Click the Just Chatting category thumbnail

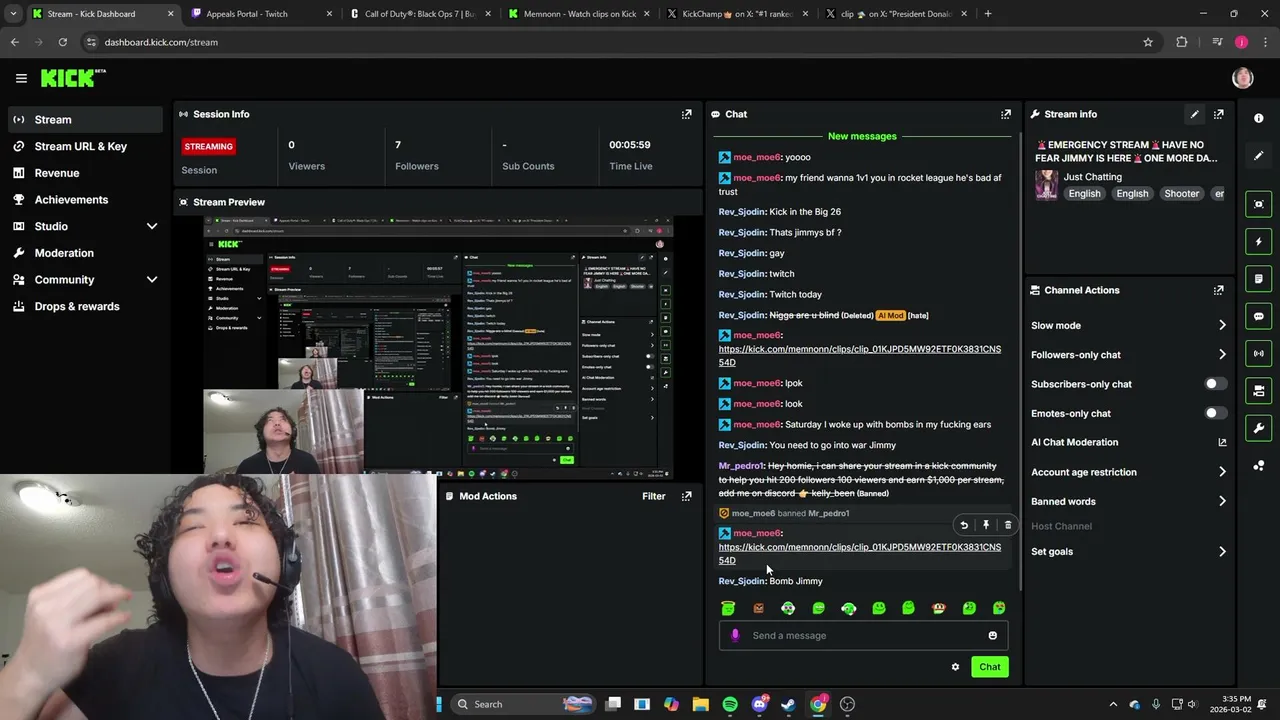(1046, 185)
